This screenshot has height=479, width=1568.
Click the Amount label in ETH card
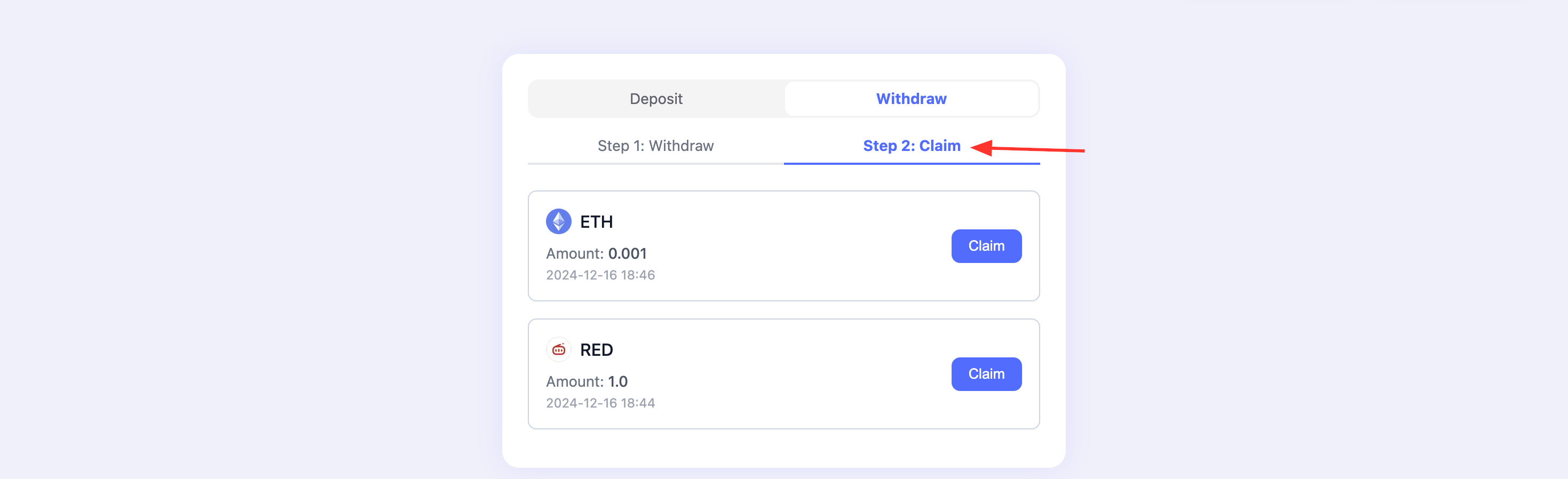point(575,253)
